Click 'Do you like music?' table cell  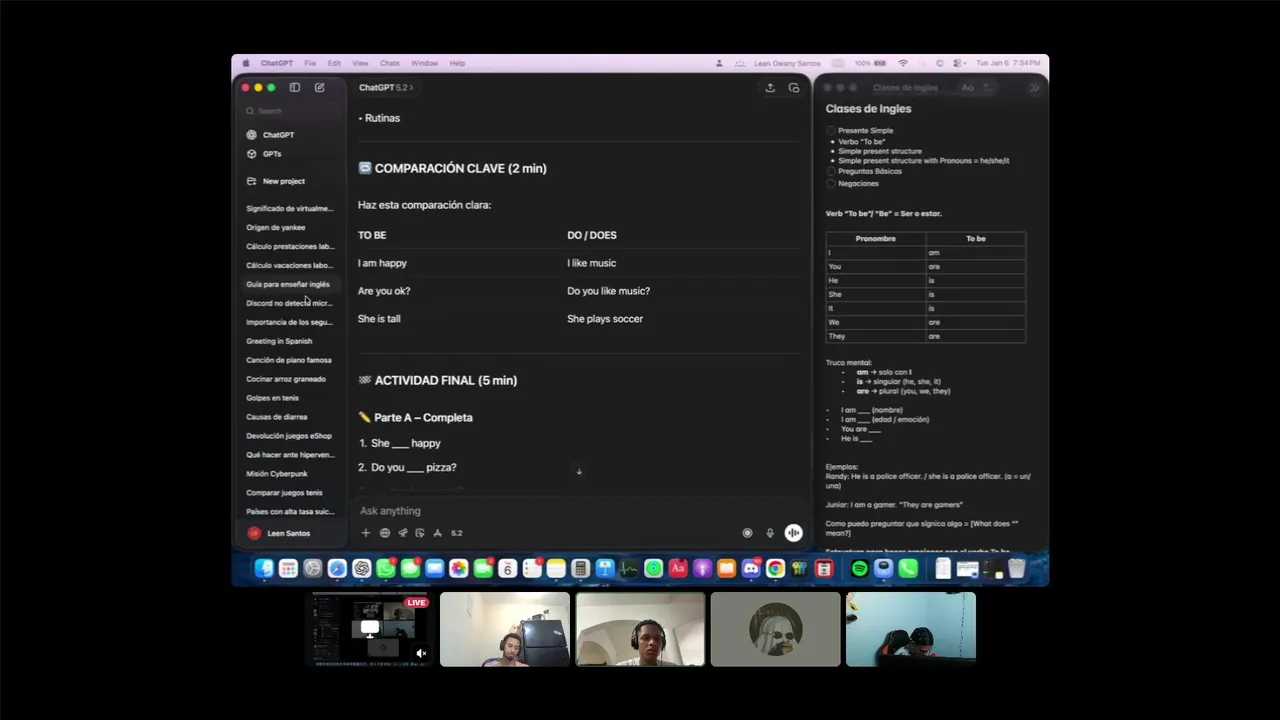click(x=608, y=291)
